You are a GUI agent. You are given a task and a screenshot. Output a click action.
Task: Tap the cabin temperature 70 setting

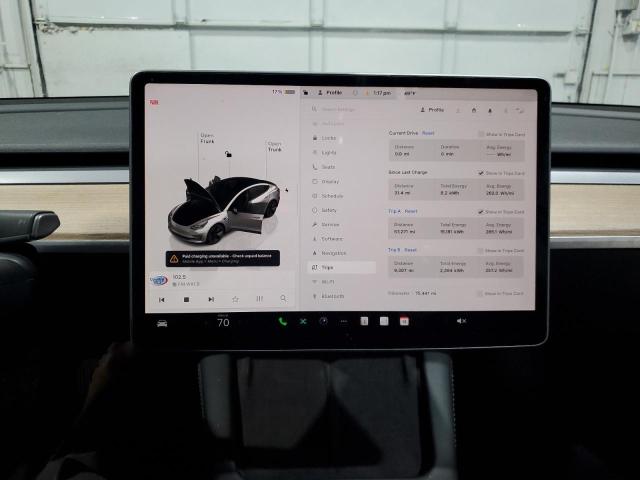[223, 322]
